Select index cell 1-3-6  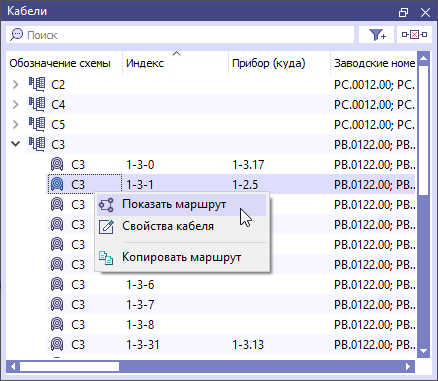click(x=175, y=284)
